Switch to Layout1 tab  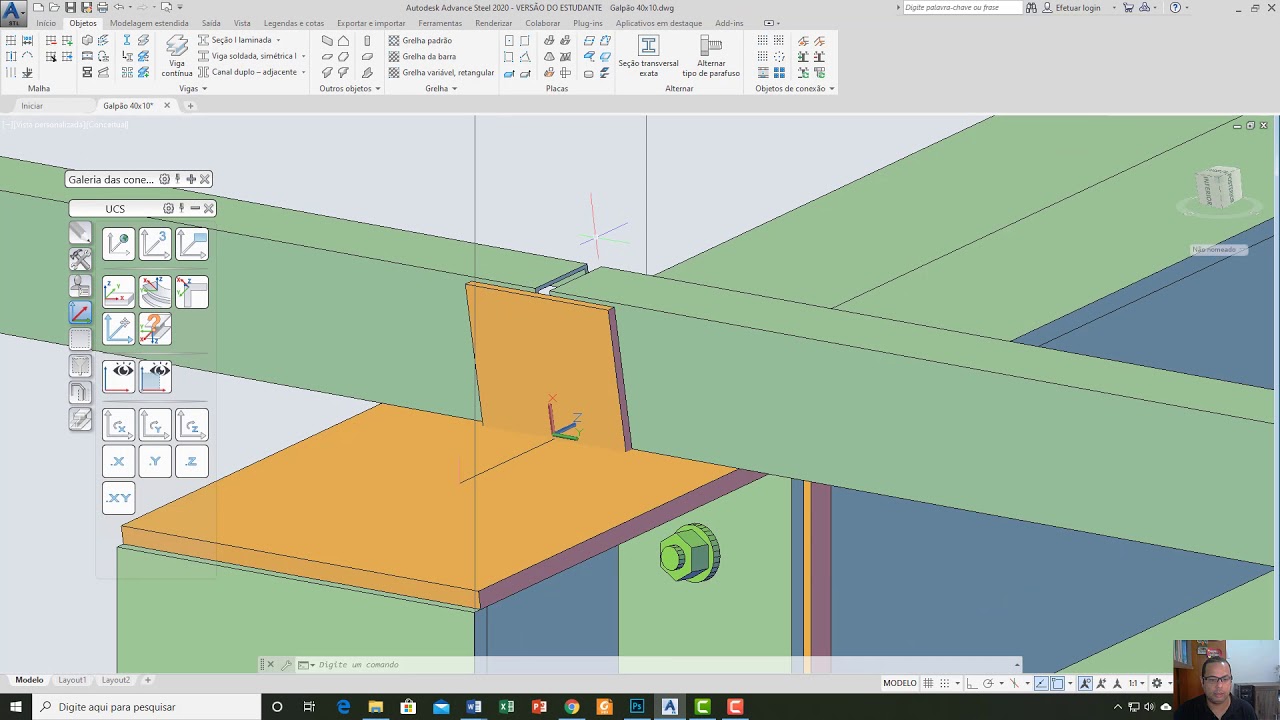click(x=72, y=680)
